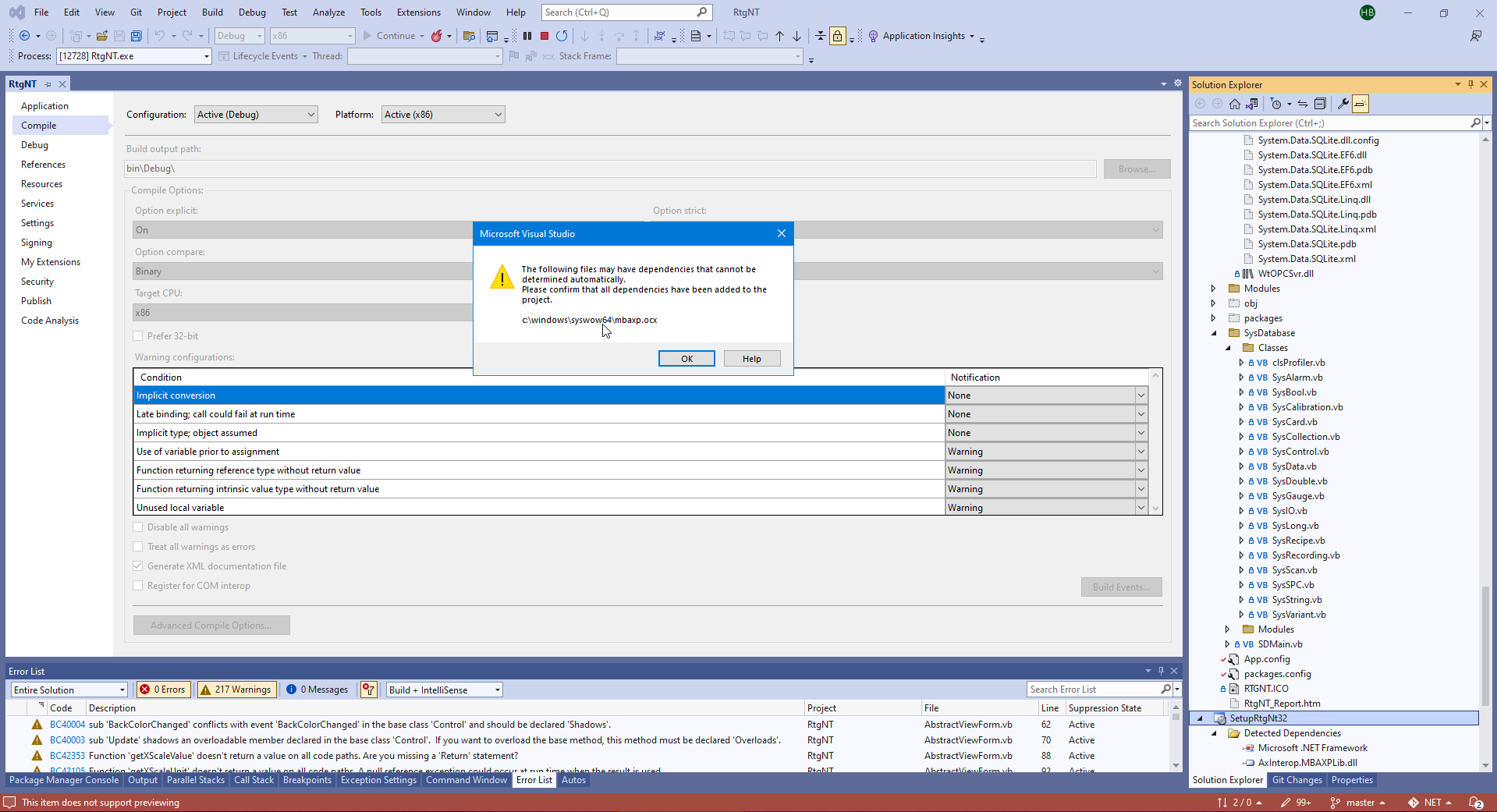The height and width of the screenshot is (812, 1497).
Task: Open the Process '[12728] RtgNT.exe' dropdown
Action: pyautogui.click(x=133, y=56)
